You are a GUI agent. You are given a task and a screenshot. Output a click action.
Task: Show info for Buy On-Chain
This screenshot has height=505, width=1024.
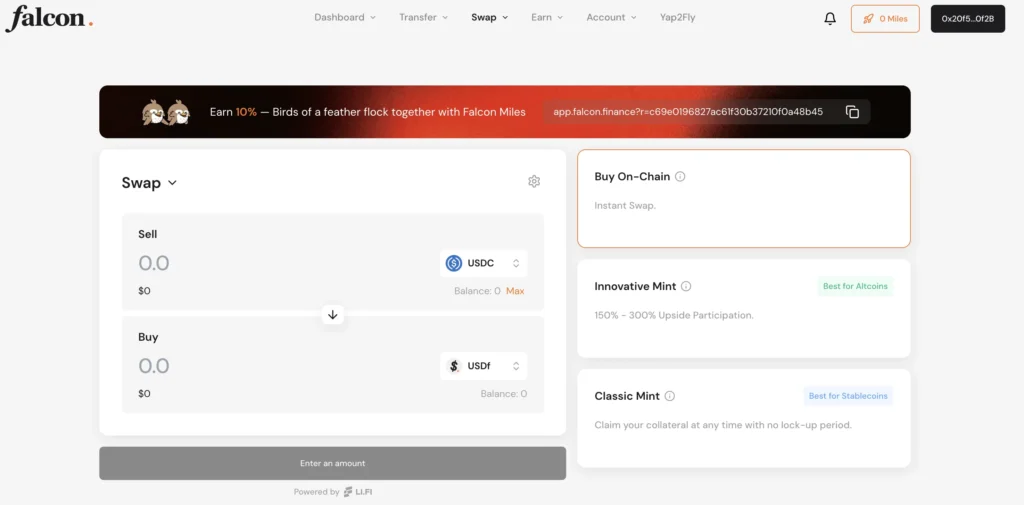pyautogui.click(x=680, y=176)
